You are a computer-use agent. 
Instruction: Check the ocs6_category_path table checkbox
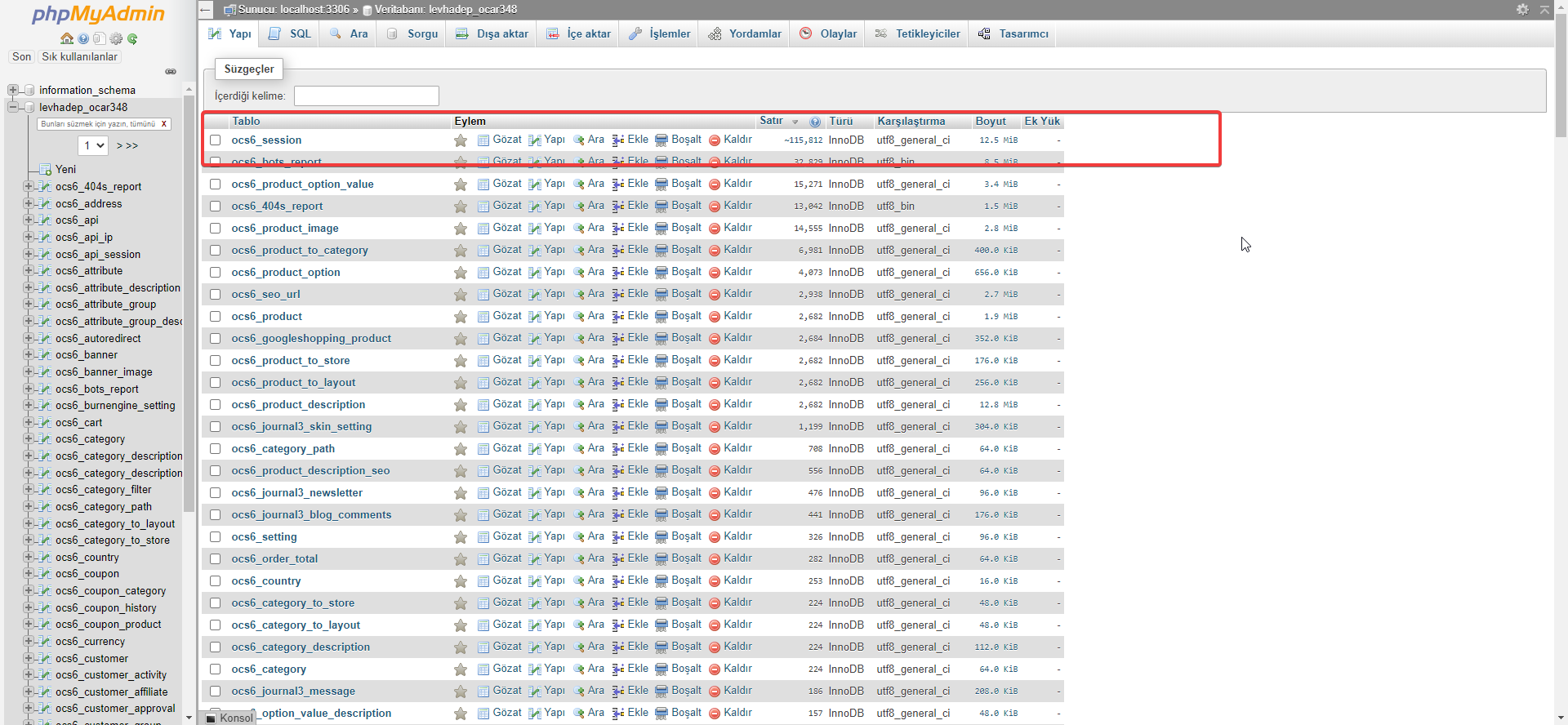click(x=216, y=449)
